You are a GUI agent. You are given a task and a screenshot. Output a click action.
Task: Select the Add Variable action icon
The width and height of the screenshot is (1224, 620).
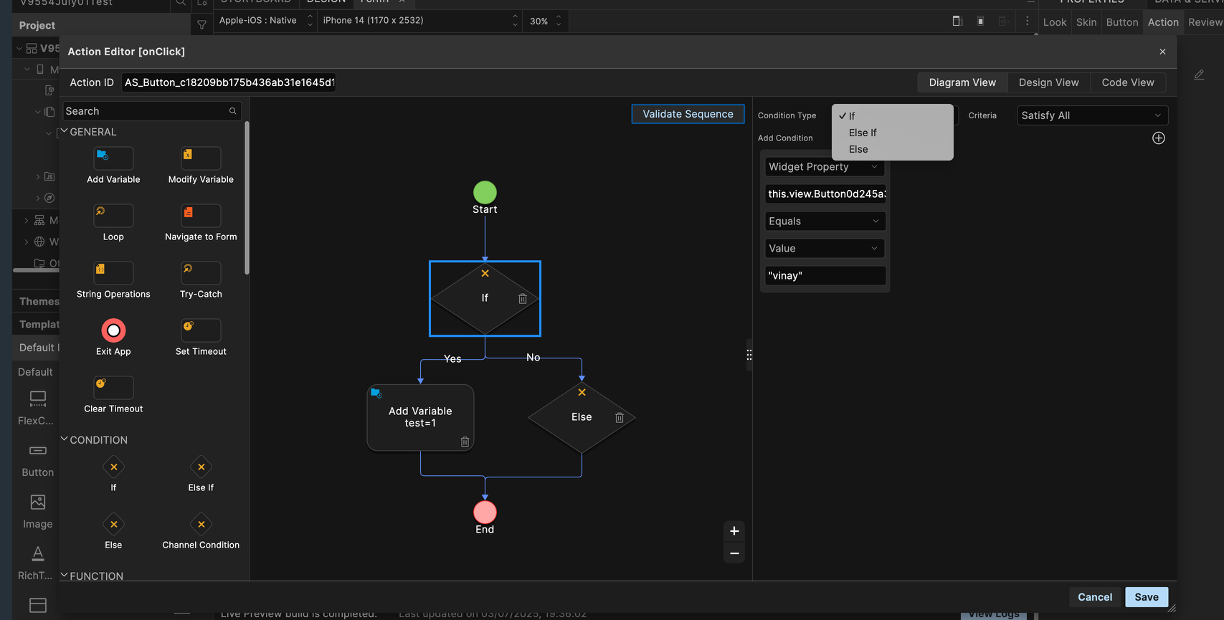[x=113, y=158]
